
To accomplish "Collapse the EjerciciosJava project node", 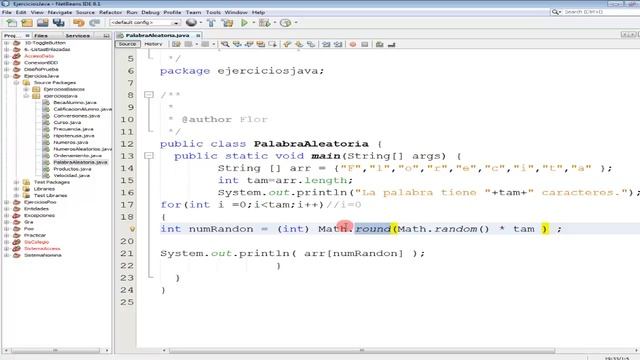I will click(7, 76).
